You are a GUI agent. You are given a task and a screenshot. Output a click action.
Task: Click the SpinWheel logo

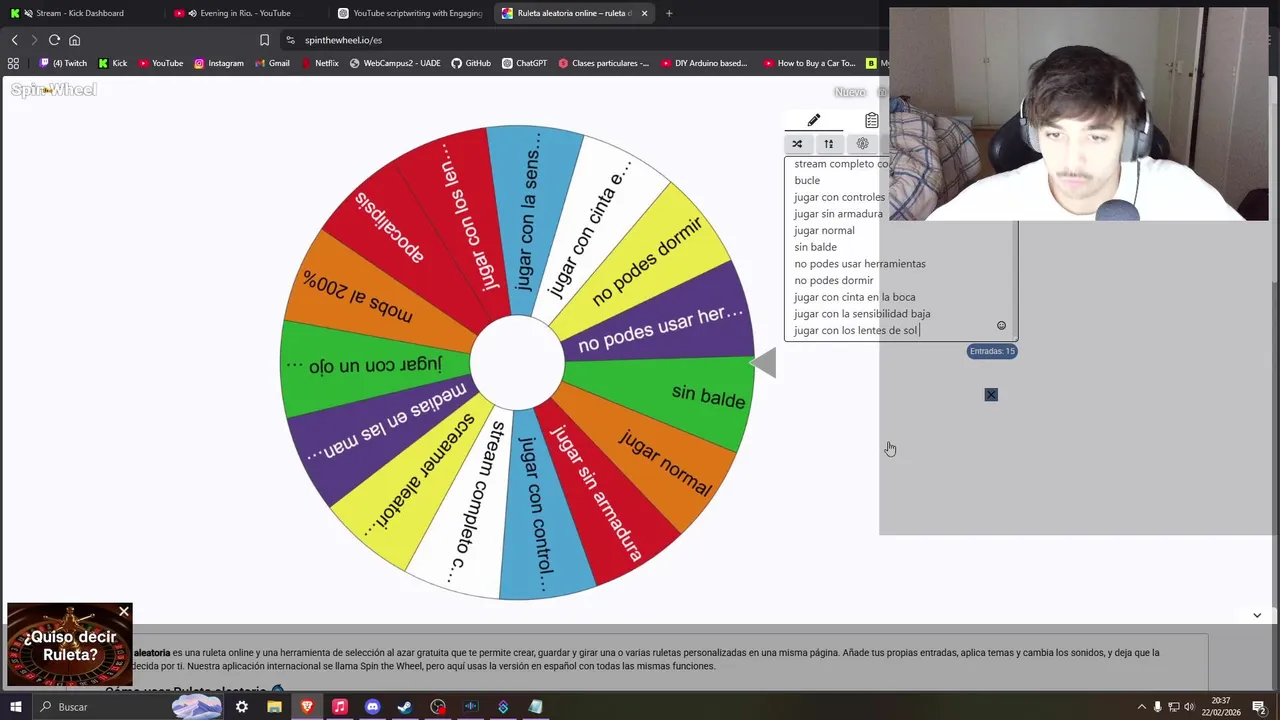tap(54, 90)
